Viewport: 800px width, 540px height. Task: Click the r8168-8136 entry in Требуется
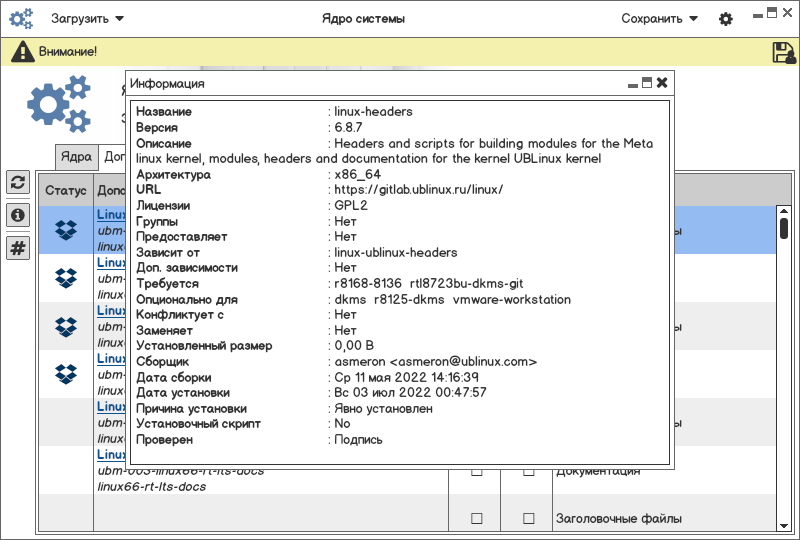point(368,284)
